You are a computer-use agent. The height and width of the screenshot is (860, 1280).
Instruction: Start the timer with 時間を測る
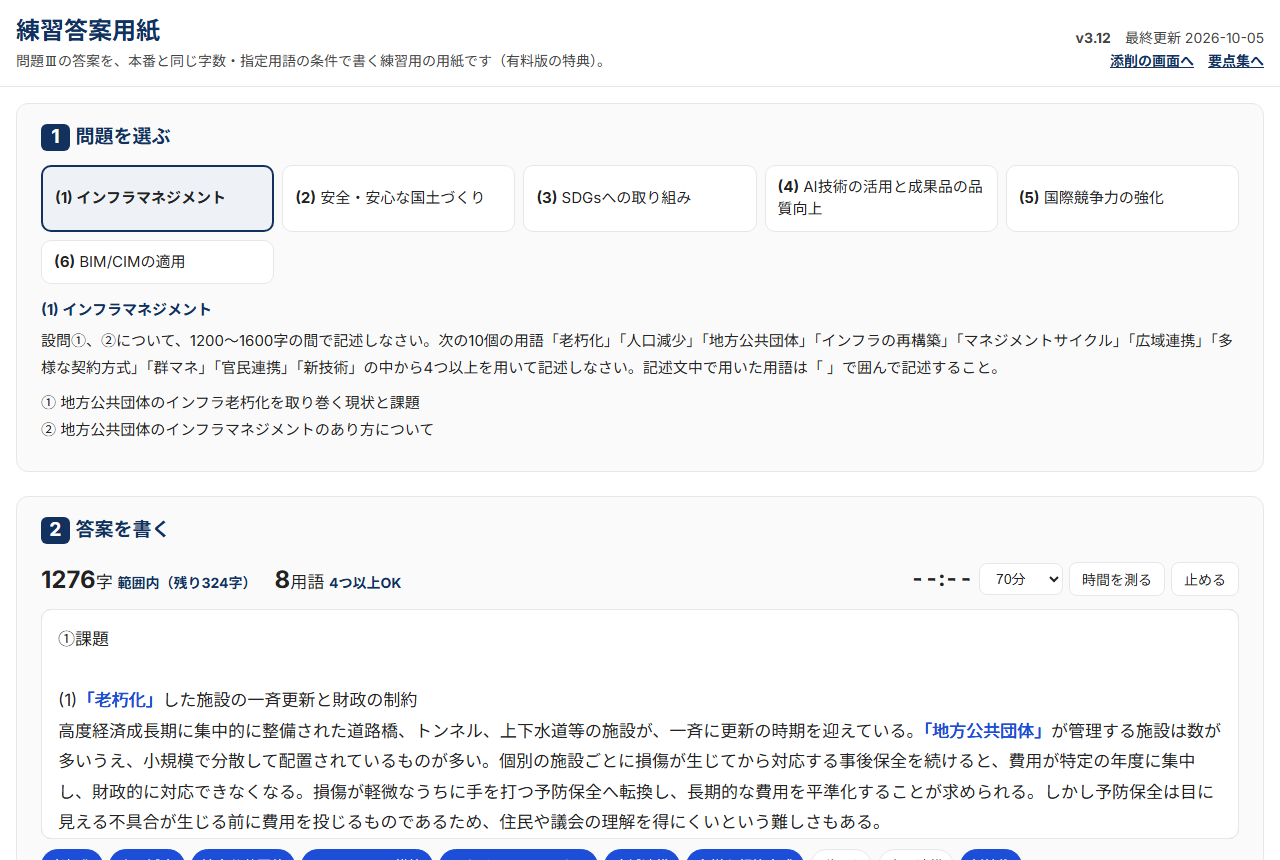(1116, 579)
